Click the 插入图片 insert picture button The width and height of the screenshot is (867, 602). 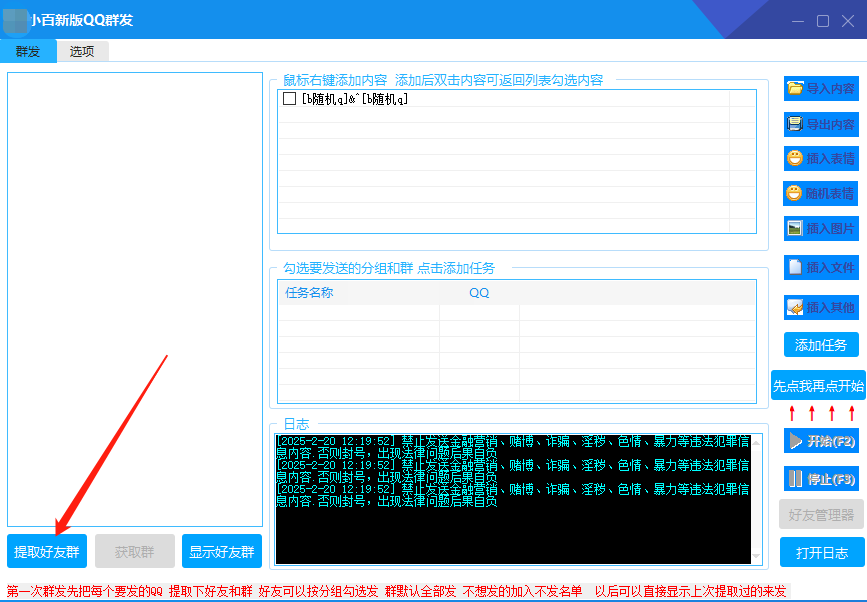(821, 228)
